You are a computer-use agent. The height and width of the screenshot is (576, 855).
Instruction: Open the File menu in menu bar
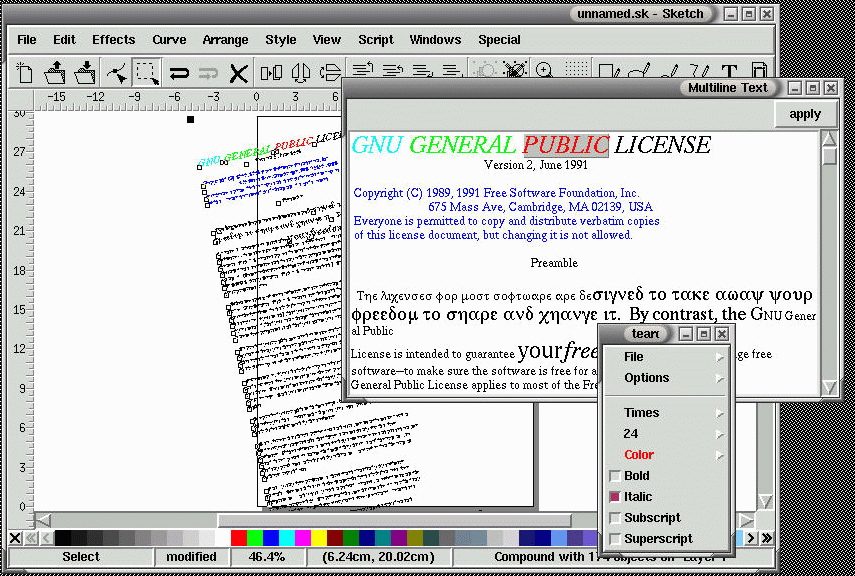pyautogui.click(x=27, y=40)
